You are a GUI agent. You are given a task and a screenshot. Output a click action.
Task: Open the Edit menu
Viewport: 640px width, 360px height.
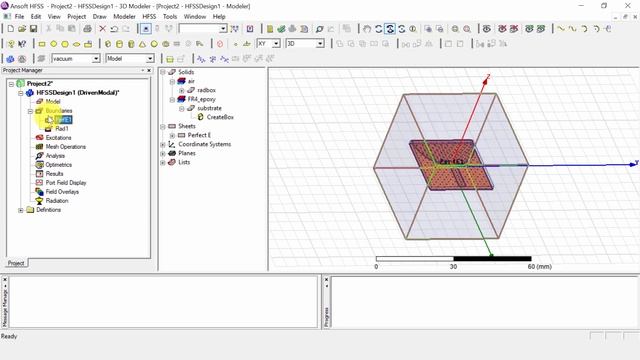[x=36, y=17]
